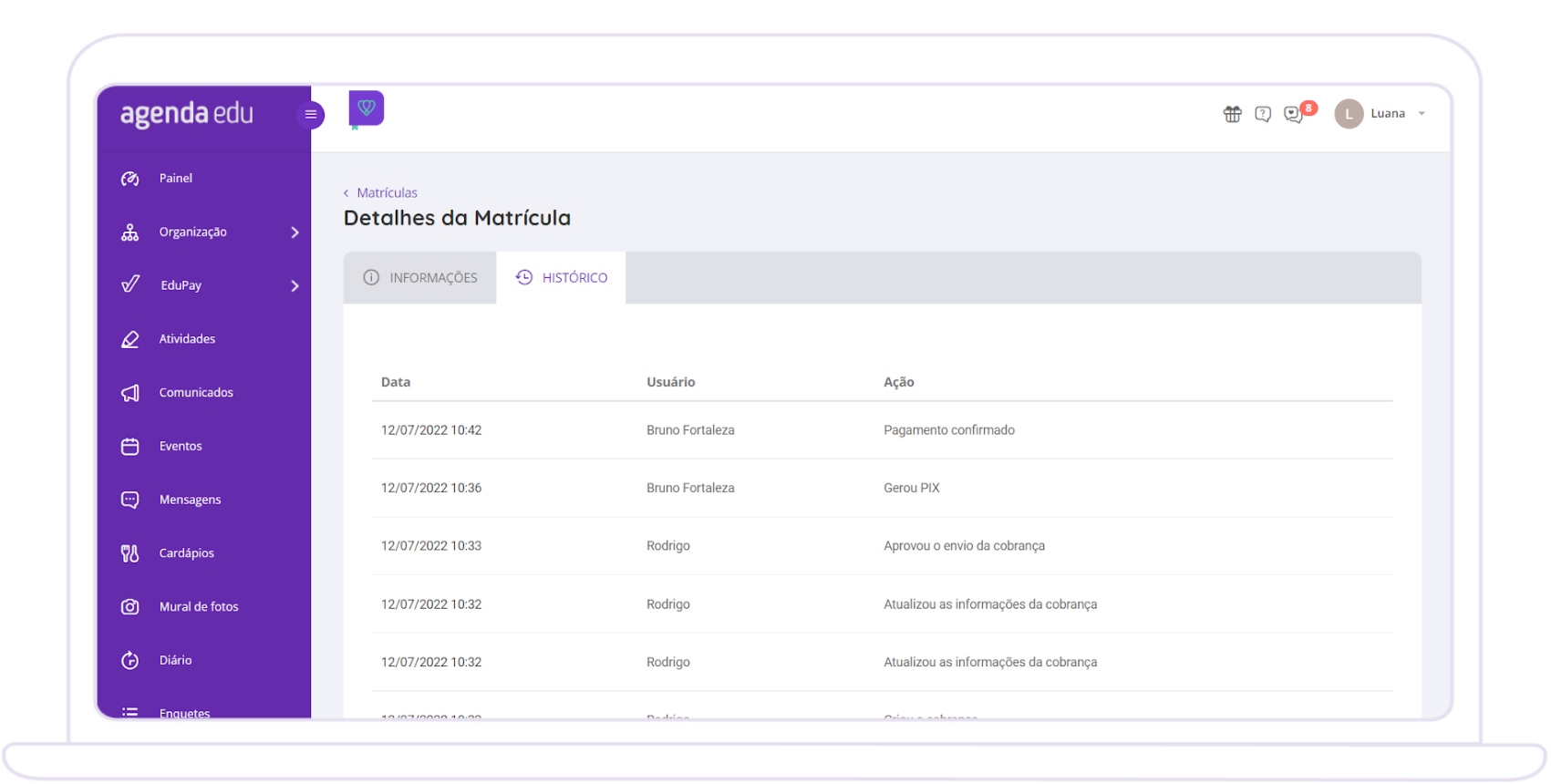1551x784 pixels.
Task: Switch to the INFORMAÇÕES tab
Action: click(x=419, y=277)
